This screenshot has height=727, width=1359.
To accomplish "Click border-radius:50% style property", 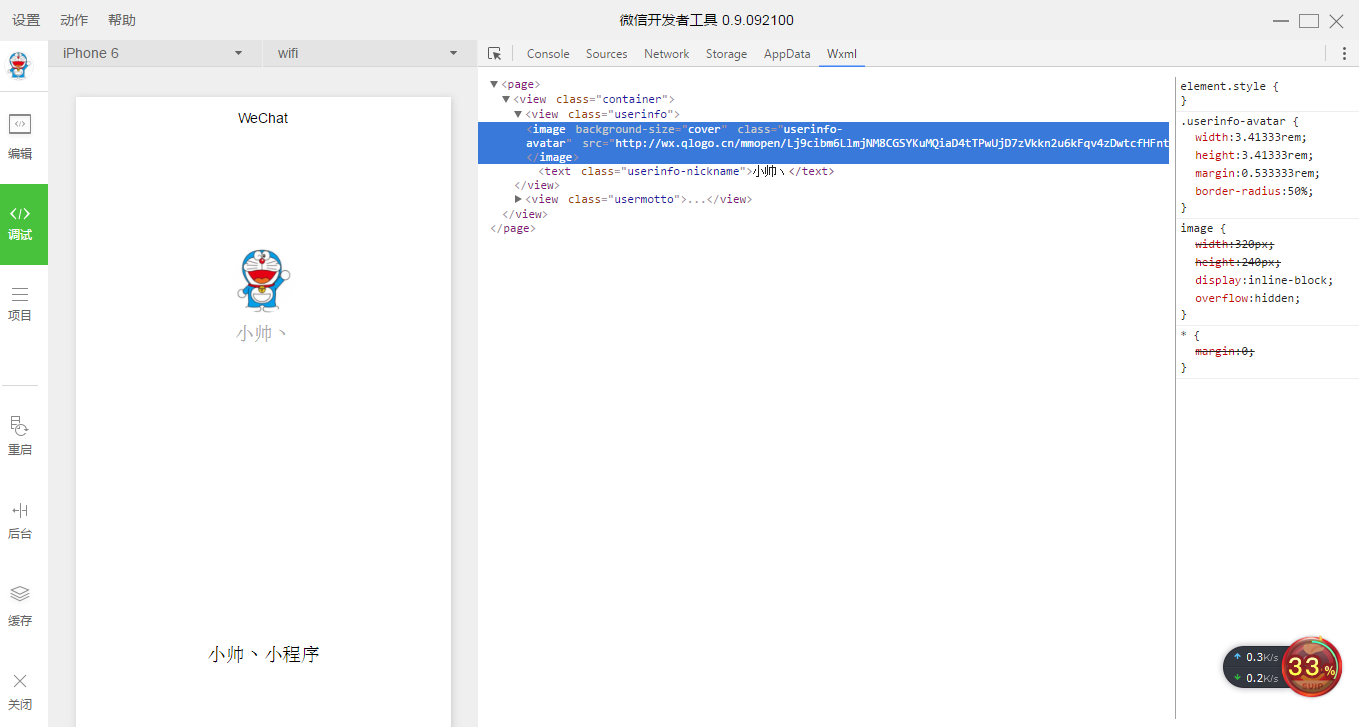I will [x=1254, y=191].
